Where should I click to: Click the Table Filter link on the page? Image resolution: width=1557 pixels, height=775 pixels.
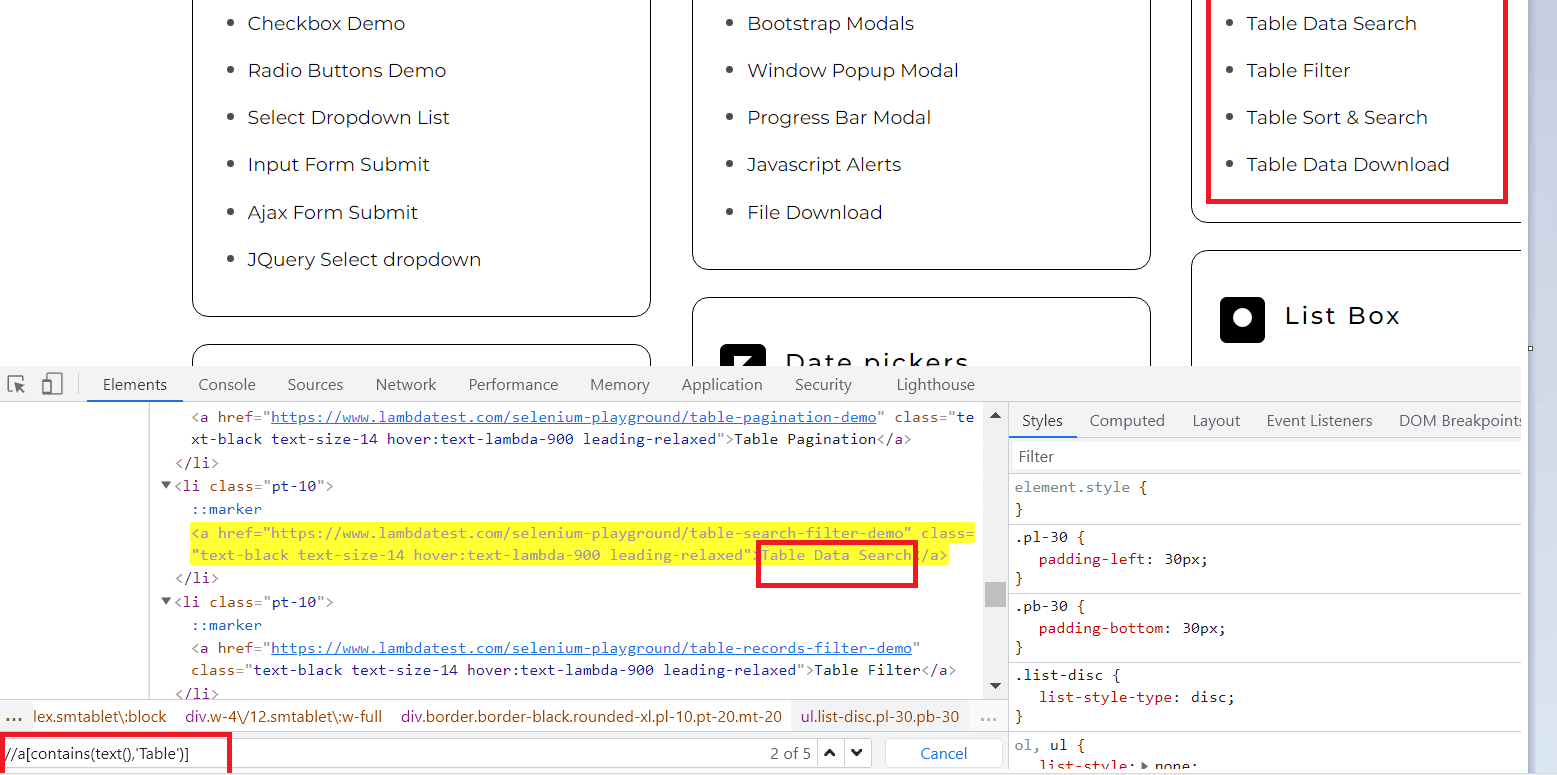pyautogui.click(x=1297, y=70)
